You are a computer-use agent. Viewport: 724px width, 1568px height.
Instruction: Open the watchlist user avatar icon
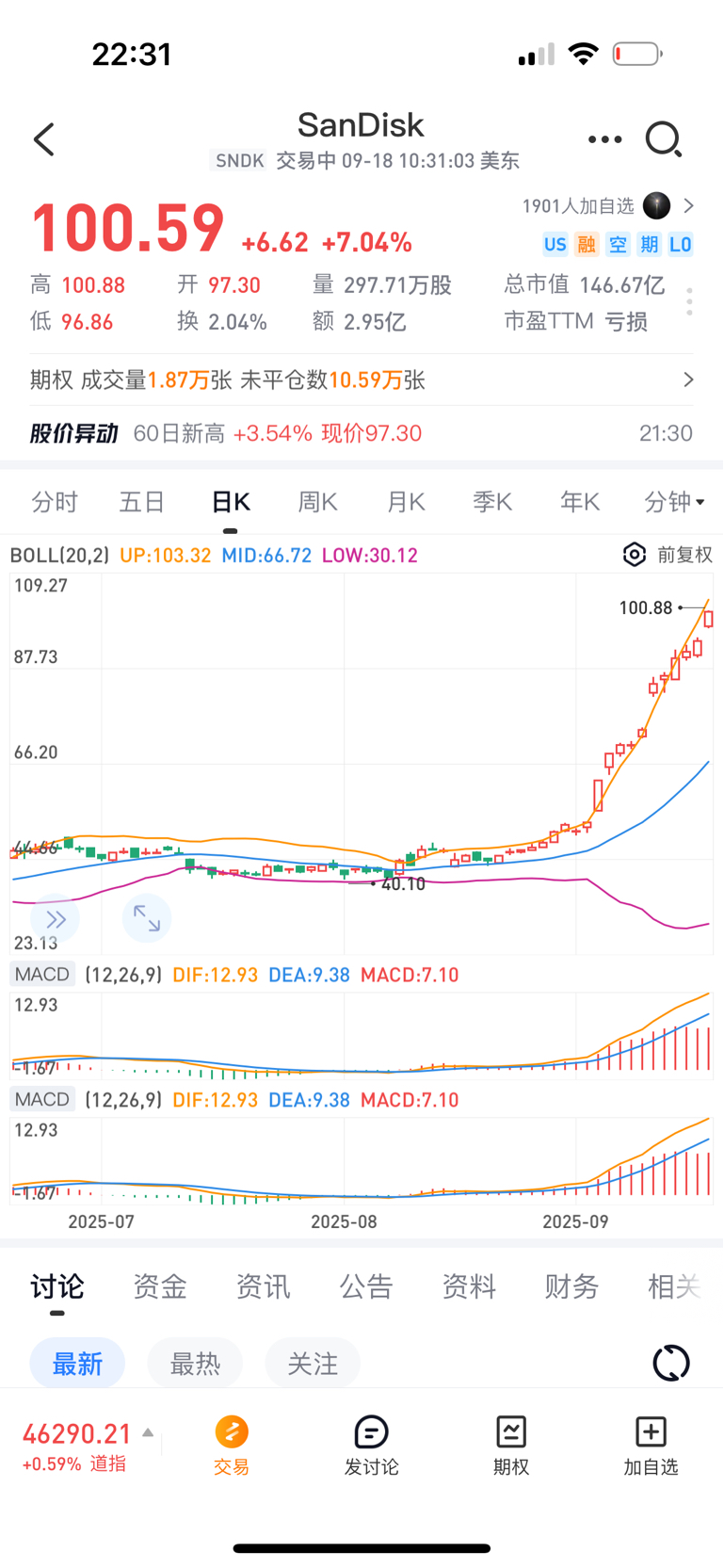pos(656,205)
